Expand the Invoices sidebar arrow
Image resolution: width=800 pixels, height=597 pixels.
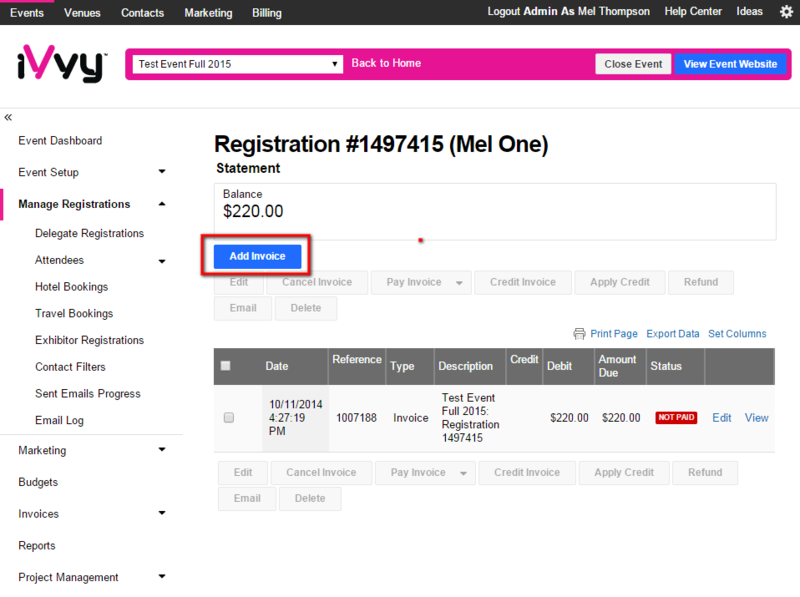[x=162, y=513]
